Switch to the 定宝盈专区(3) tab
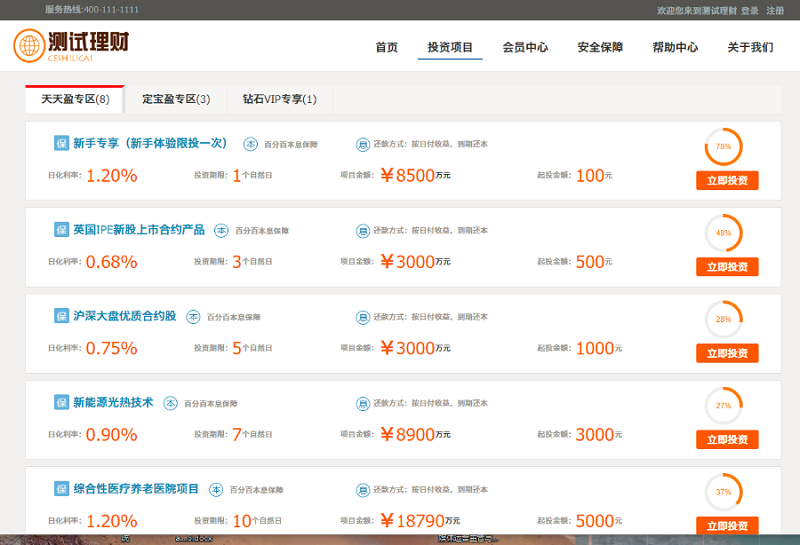800x545 pixels. click(176, 99)
